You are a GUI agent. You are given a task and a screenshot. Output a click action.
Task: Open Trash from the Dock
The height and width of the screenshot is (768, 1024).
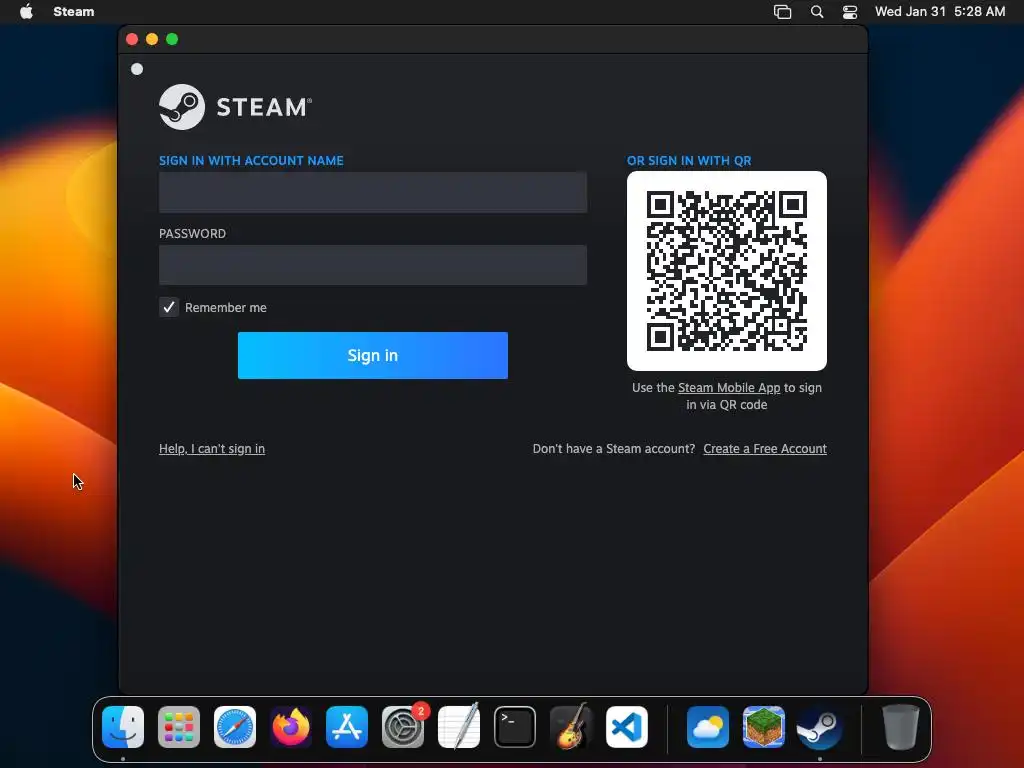901,727
